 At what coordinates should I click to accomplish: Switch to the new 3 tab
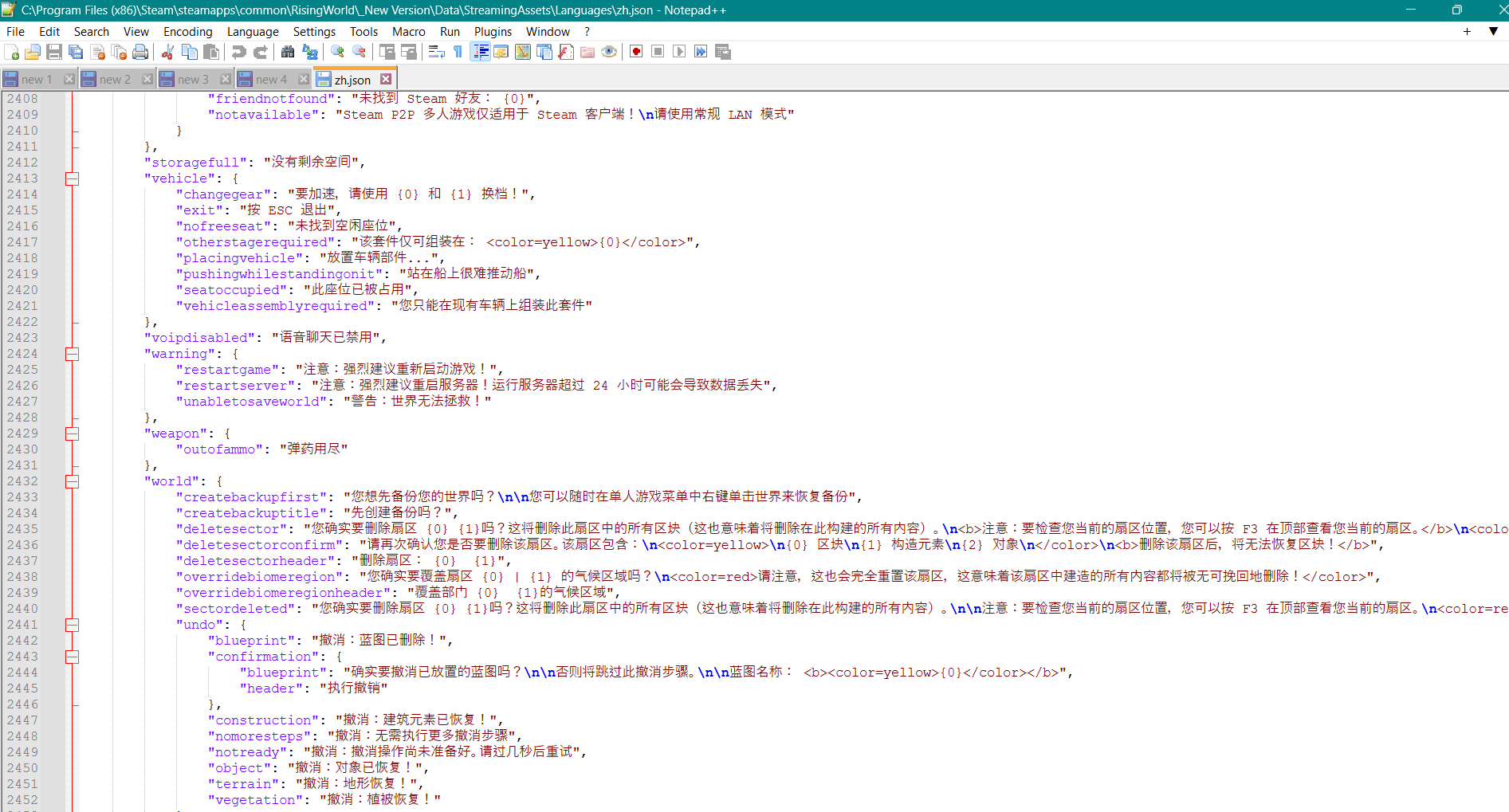[x=193, y=80]
